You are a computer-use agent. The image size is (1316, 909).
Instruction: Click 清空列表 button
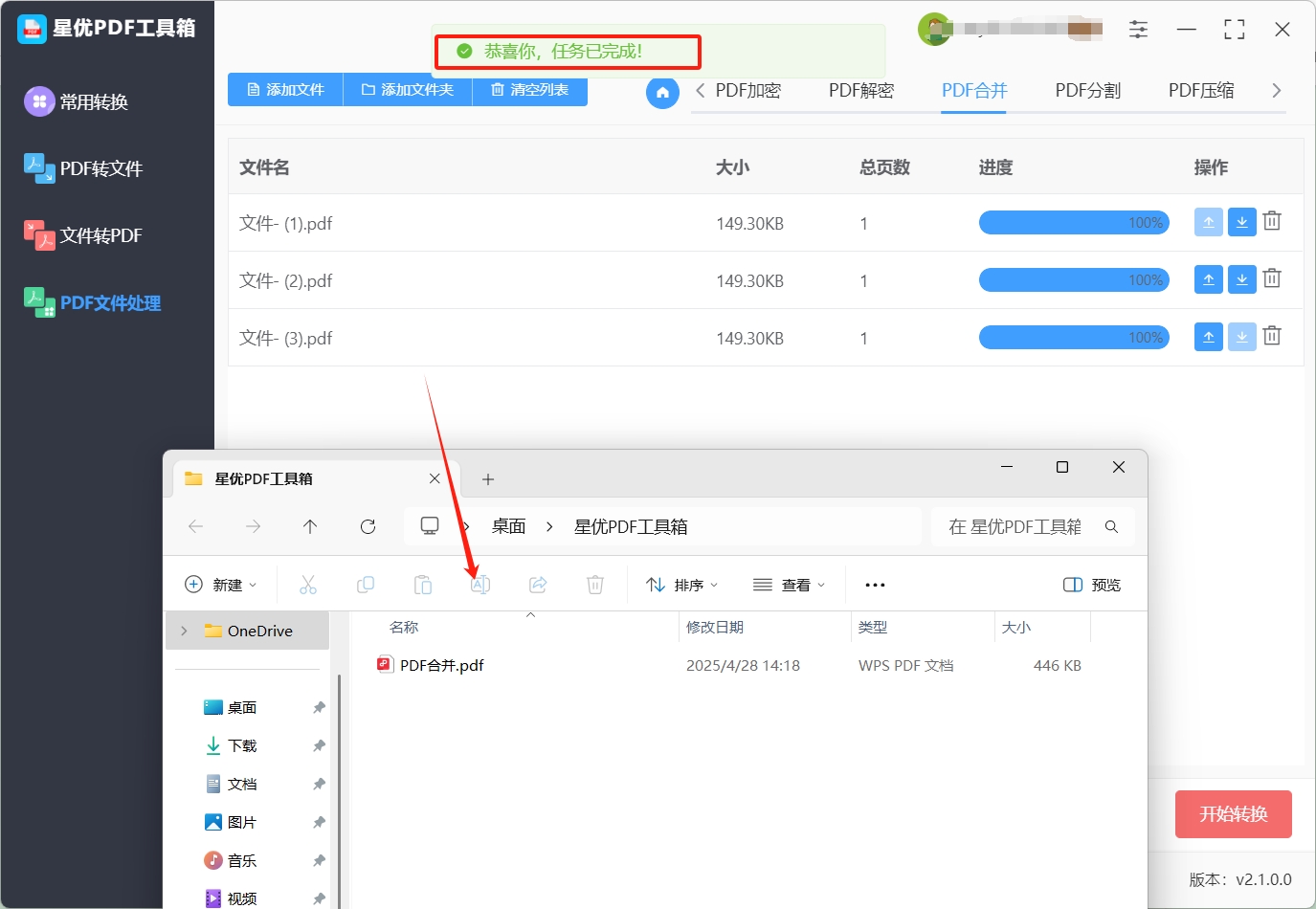[x=529, y=89]
